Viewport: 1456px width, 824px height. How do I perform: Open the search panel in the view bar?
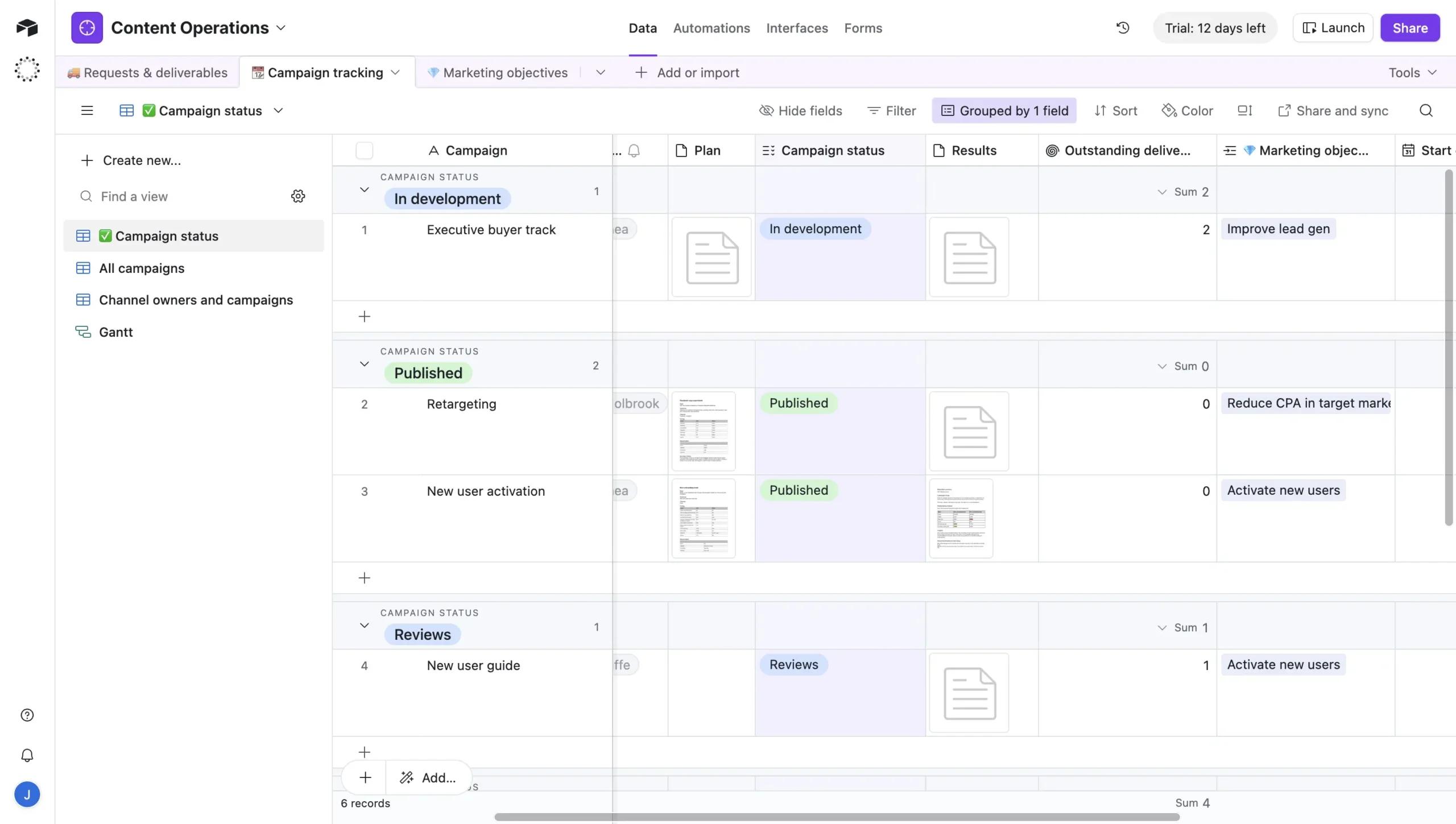click(1426, 110)
